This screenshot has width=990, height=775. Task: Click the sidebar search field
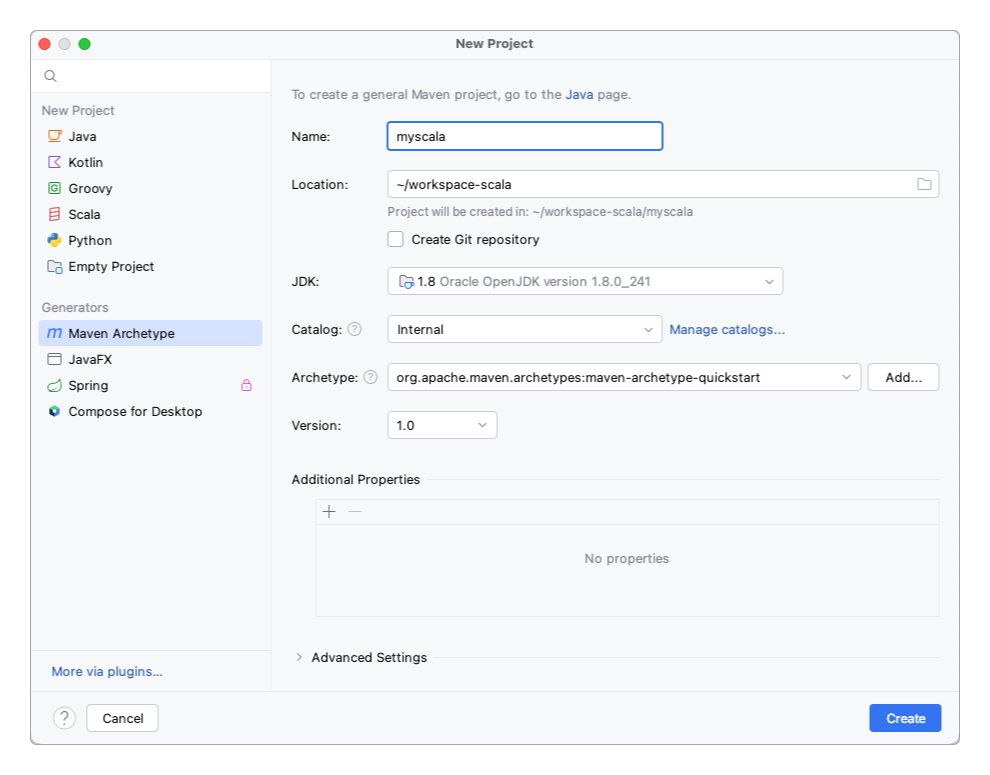coord(150,76)
